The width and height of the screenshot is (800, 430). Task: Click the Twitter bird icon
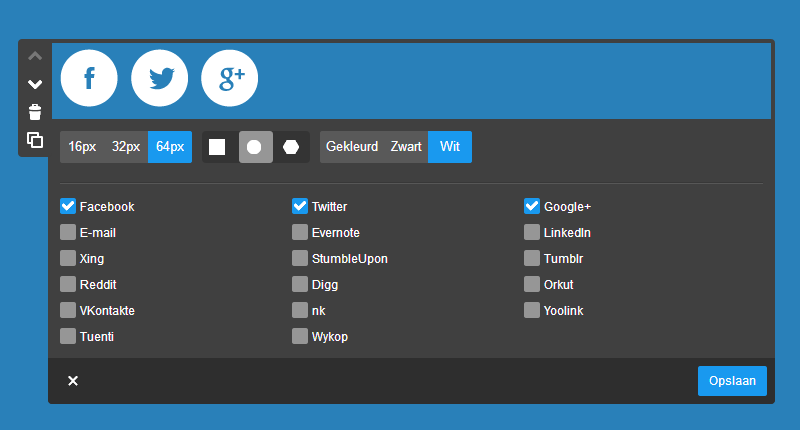(160, 78)
